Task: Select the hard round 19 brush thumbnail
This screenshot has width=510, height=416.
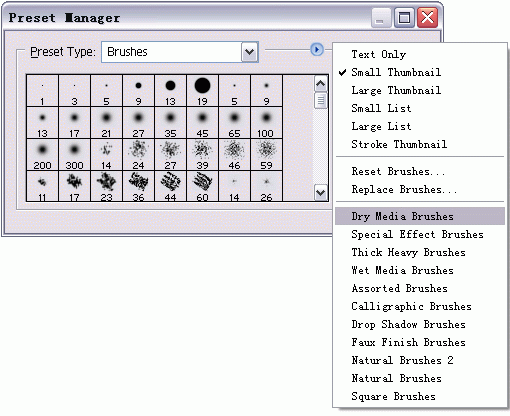Action: (202, 91)
